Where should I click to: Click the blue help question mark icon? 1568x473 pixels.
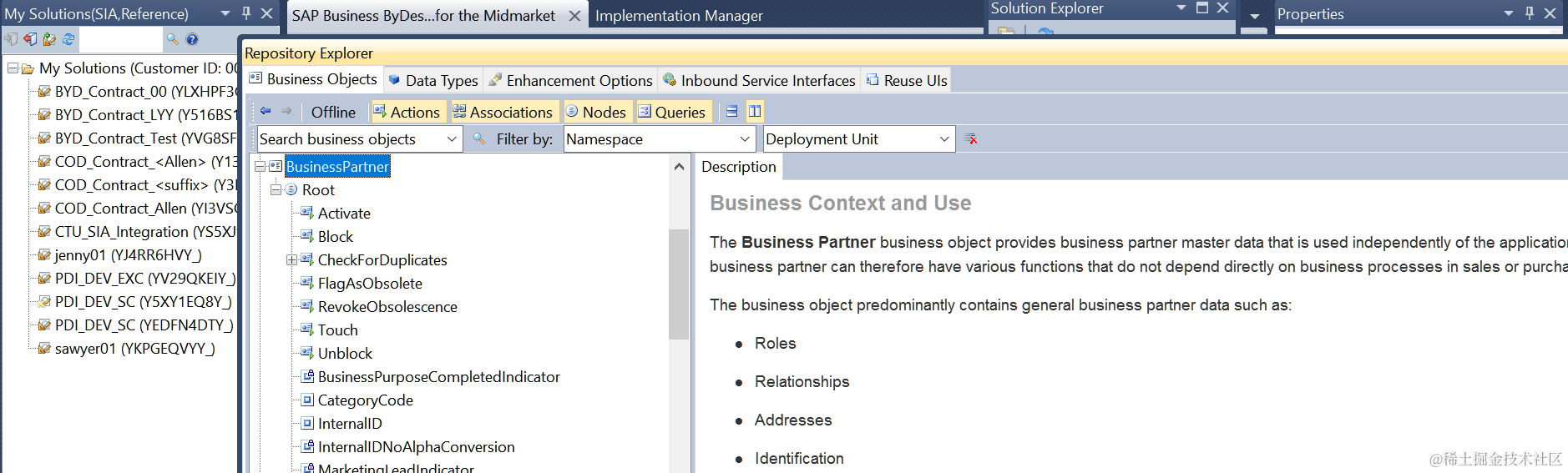click(192, 39)
